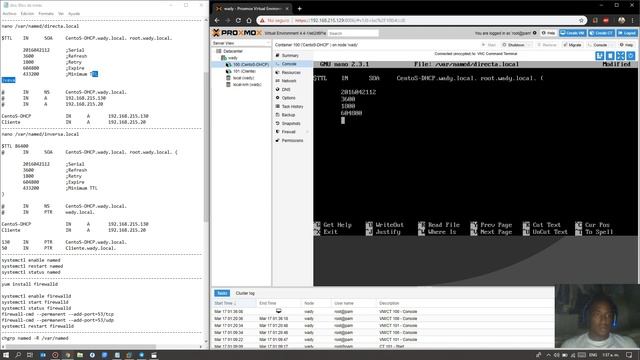Click the container toolbar Help button
Image resolution: width=640 pixels, height=360 pixels.
tap(627, 45)
